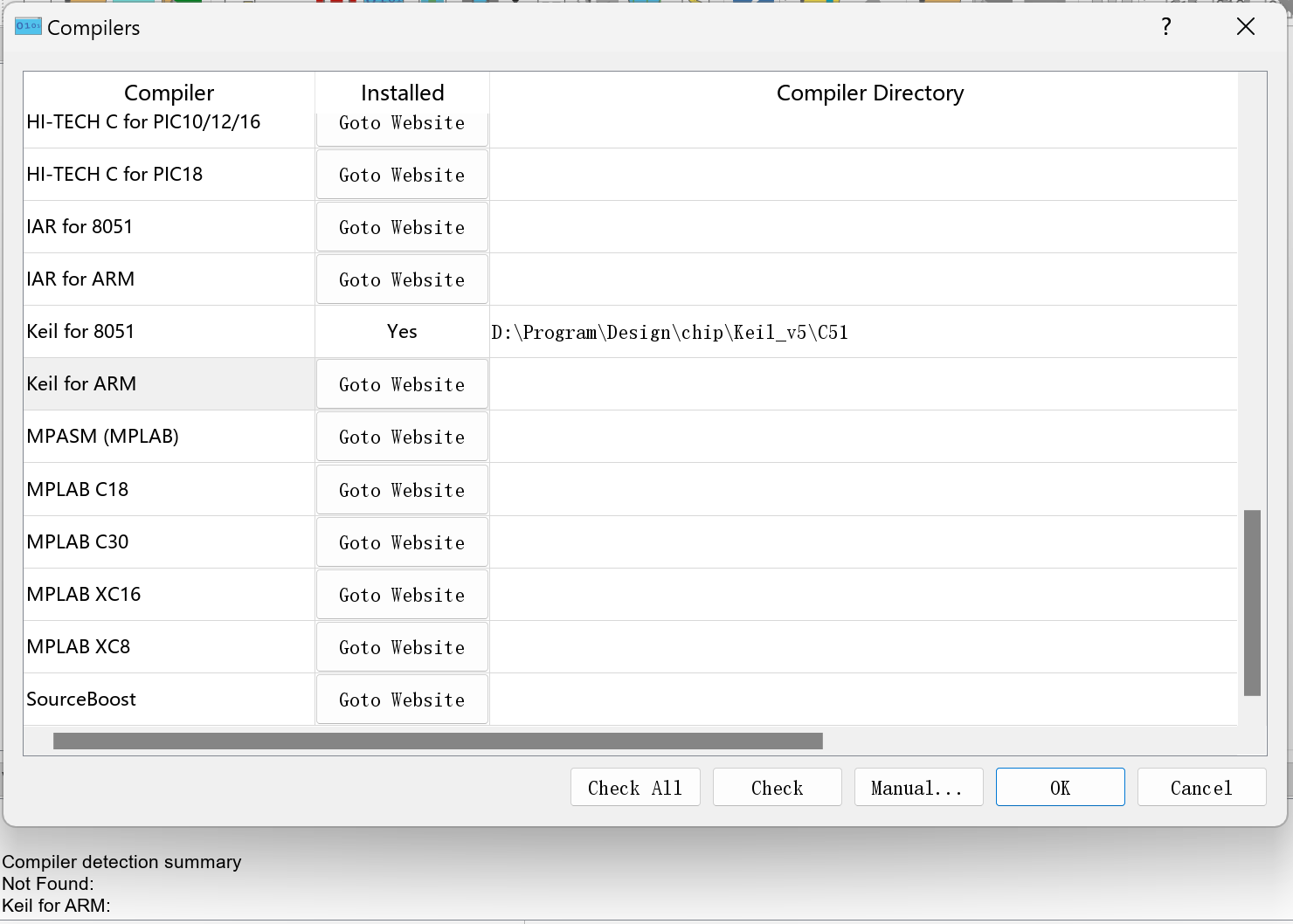Close the Compilers dialog window
This screenshot has height=924, width=1293.
pos(1245,27)
